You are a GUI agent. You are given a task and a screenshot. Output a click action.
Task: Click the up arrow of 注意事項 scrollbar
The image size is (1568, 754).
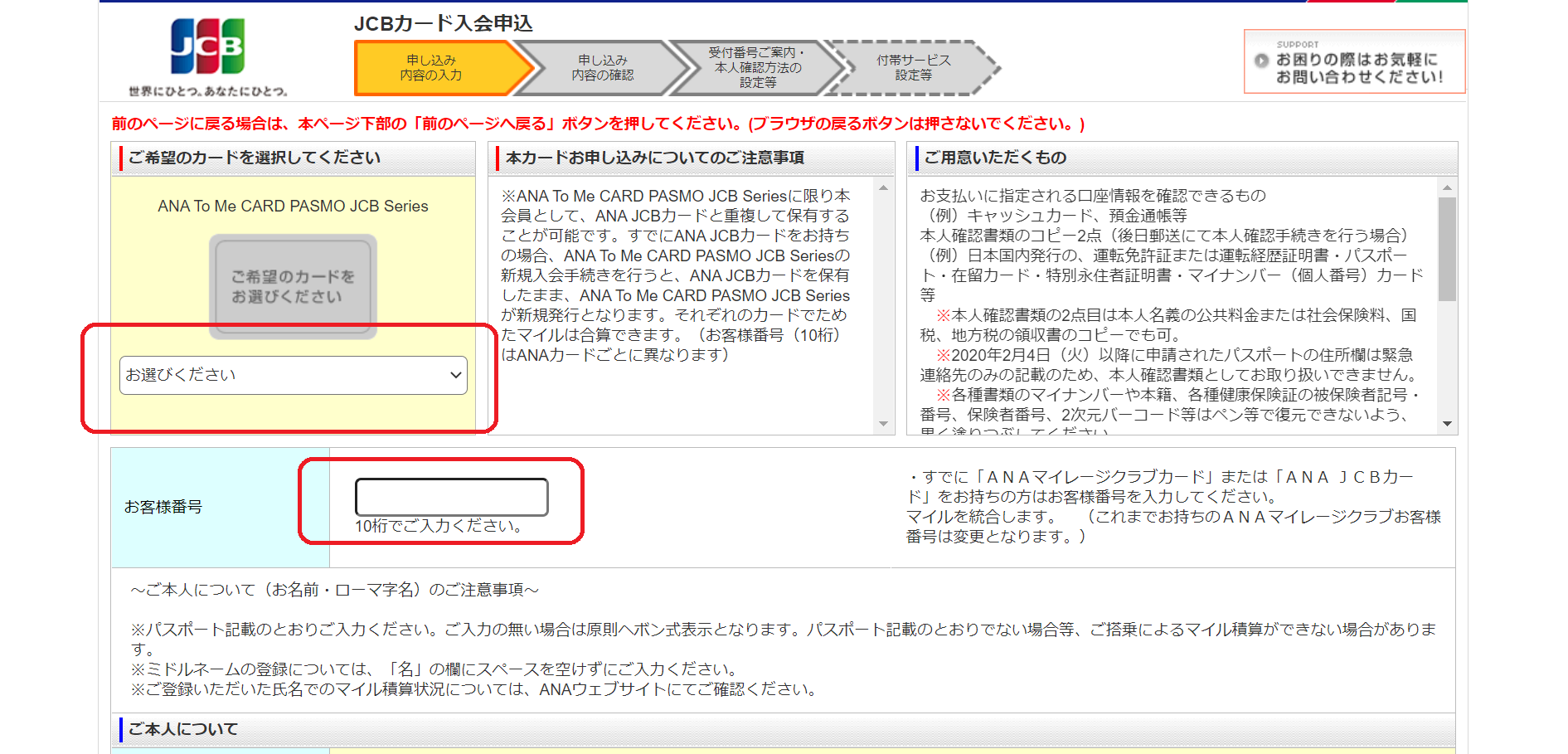883,188
